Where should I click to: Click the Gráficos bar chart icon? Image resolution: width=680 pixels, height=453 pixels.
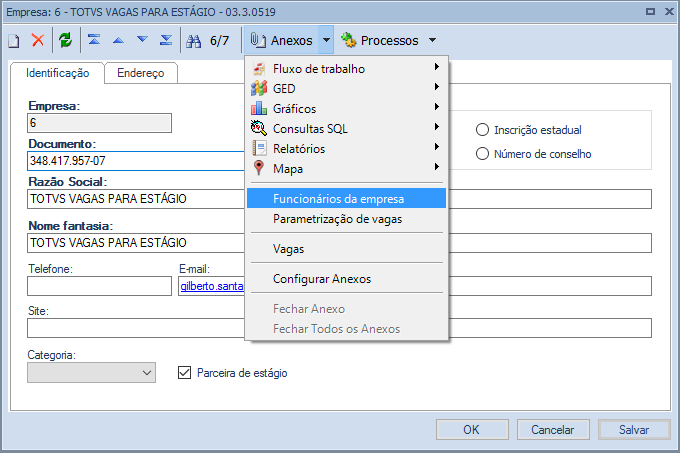(259, 108)
